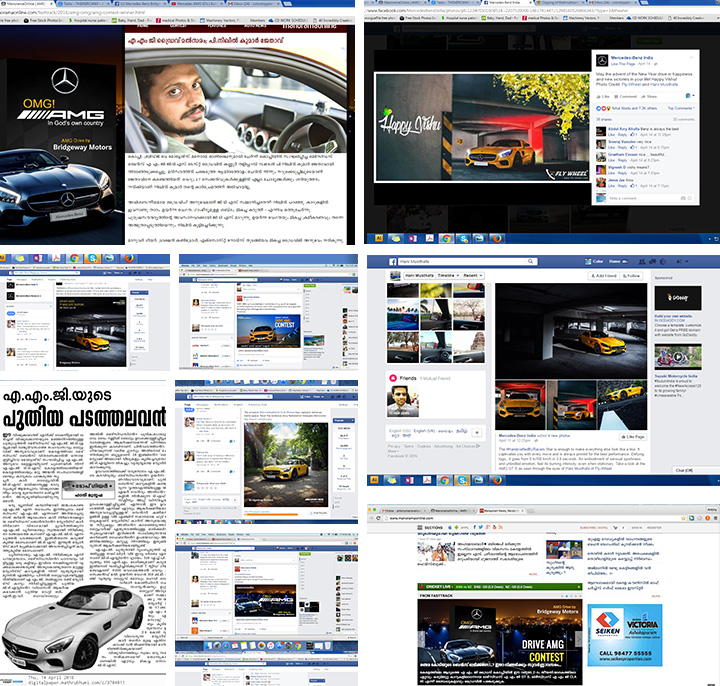Screen dimensions: 720x686
Task: Click Facebook icon on manoramaonline bar
Action: 474,527
